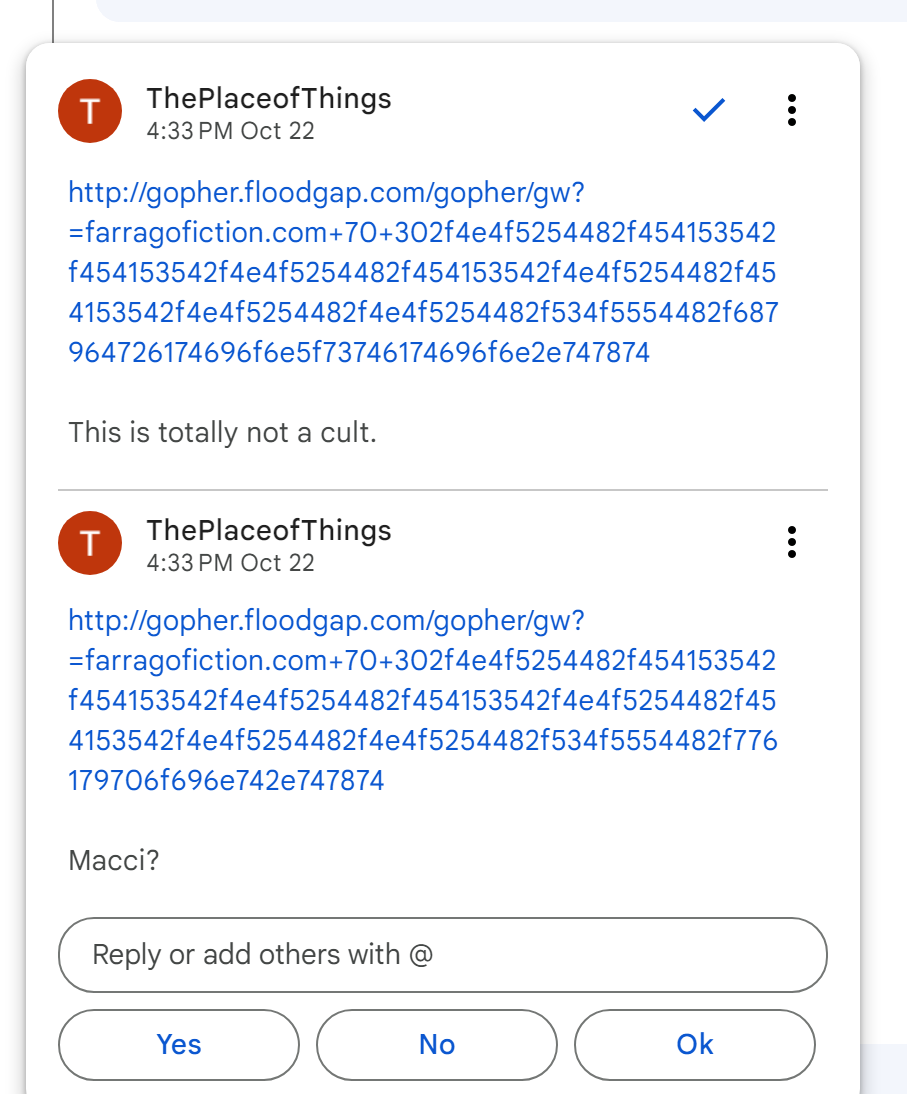Focus the 'Reply or add others with @' field

443,955
